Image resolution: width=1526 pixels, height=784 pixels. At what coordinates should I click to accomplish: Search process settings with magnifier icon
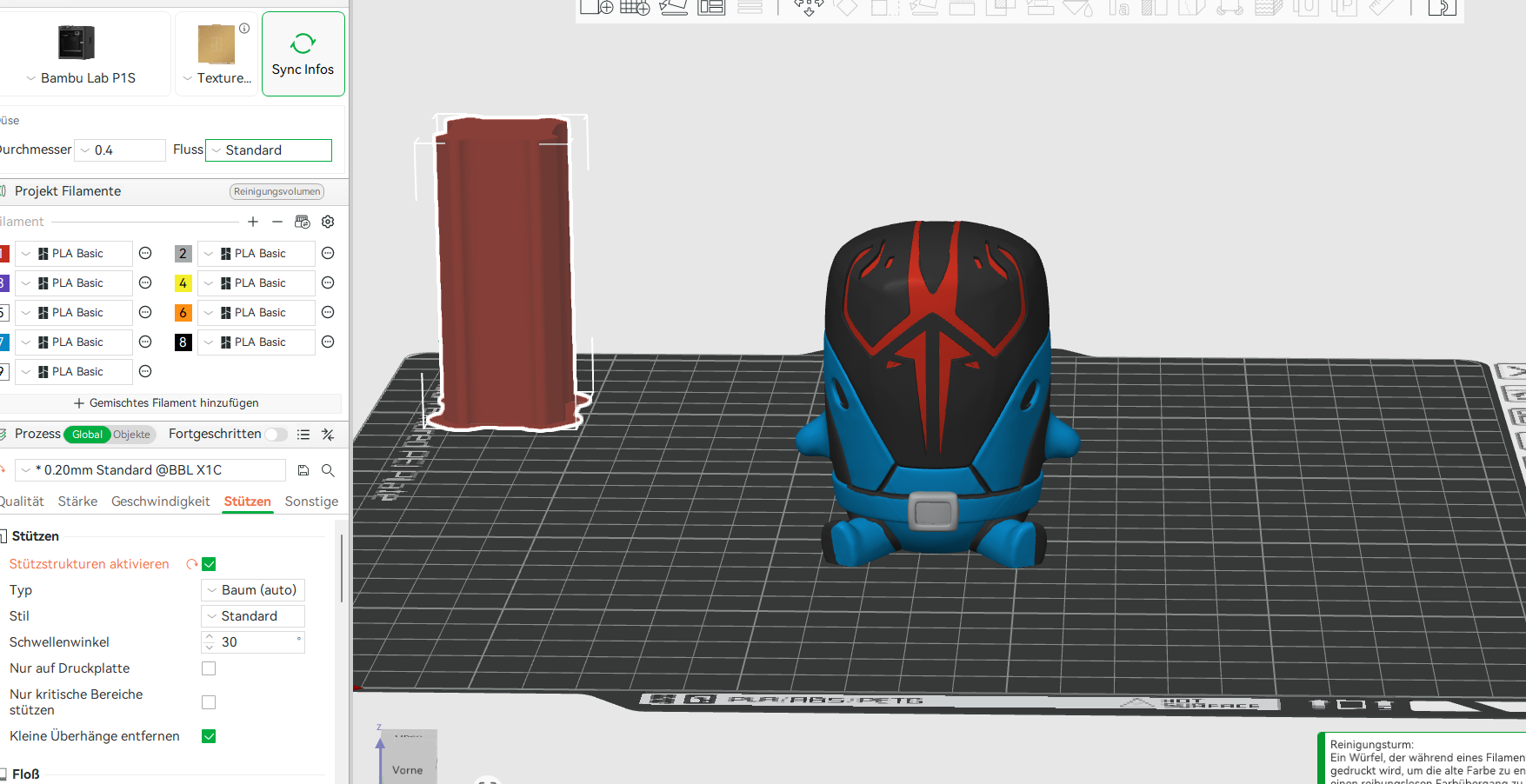(x=328, y=470)
